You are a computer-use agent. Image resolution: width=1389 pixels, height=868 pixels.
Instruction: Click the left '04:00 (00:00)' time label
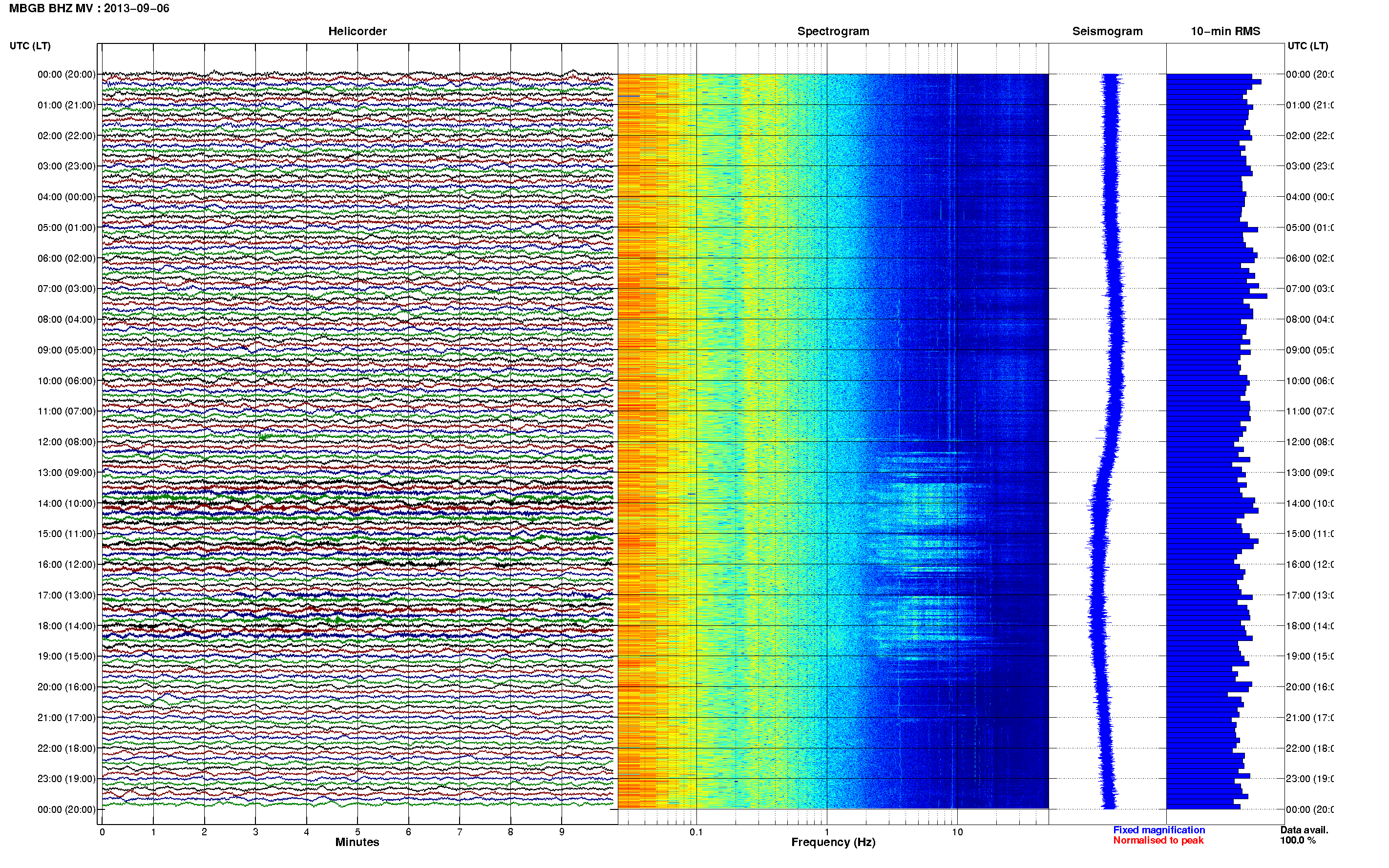(x=66, y=197)
